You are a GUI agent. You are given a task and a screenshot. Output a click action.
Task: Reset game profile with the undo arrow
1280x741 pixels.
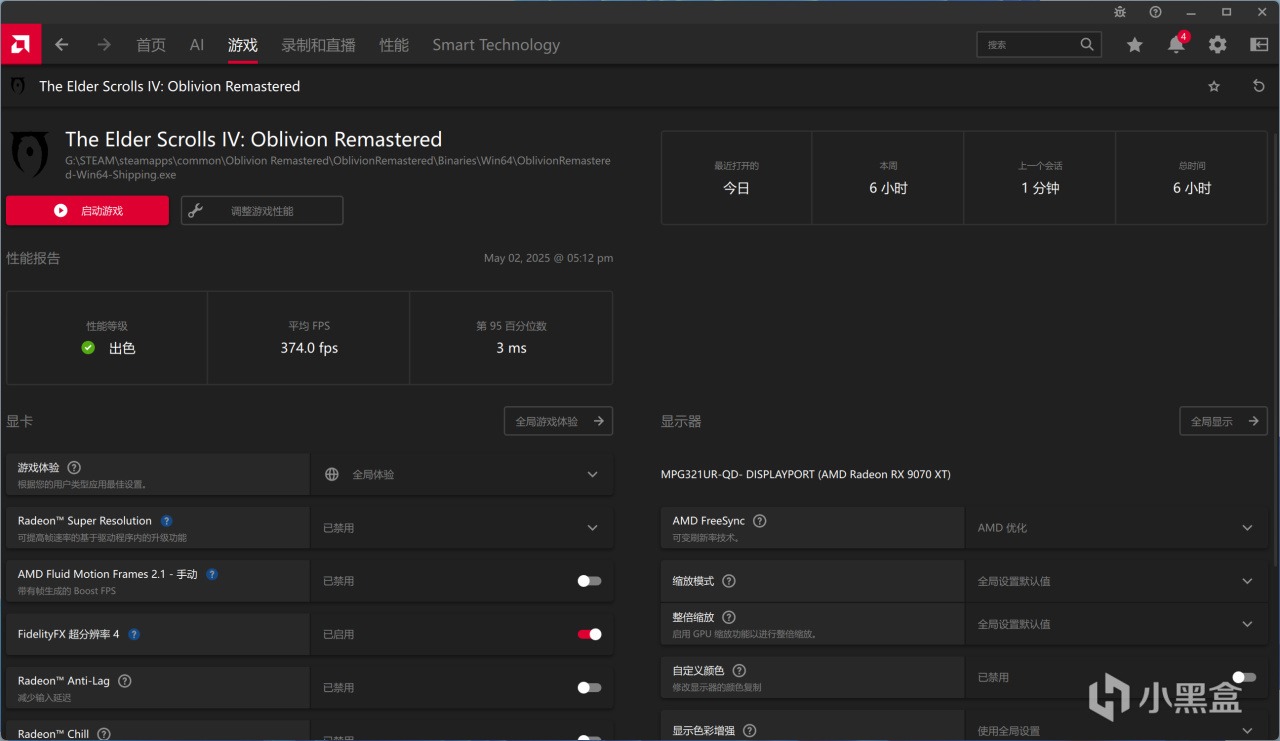[1259, 87]
